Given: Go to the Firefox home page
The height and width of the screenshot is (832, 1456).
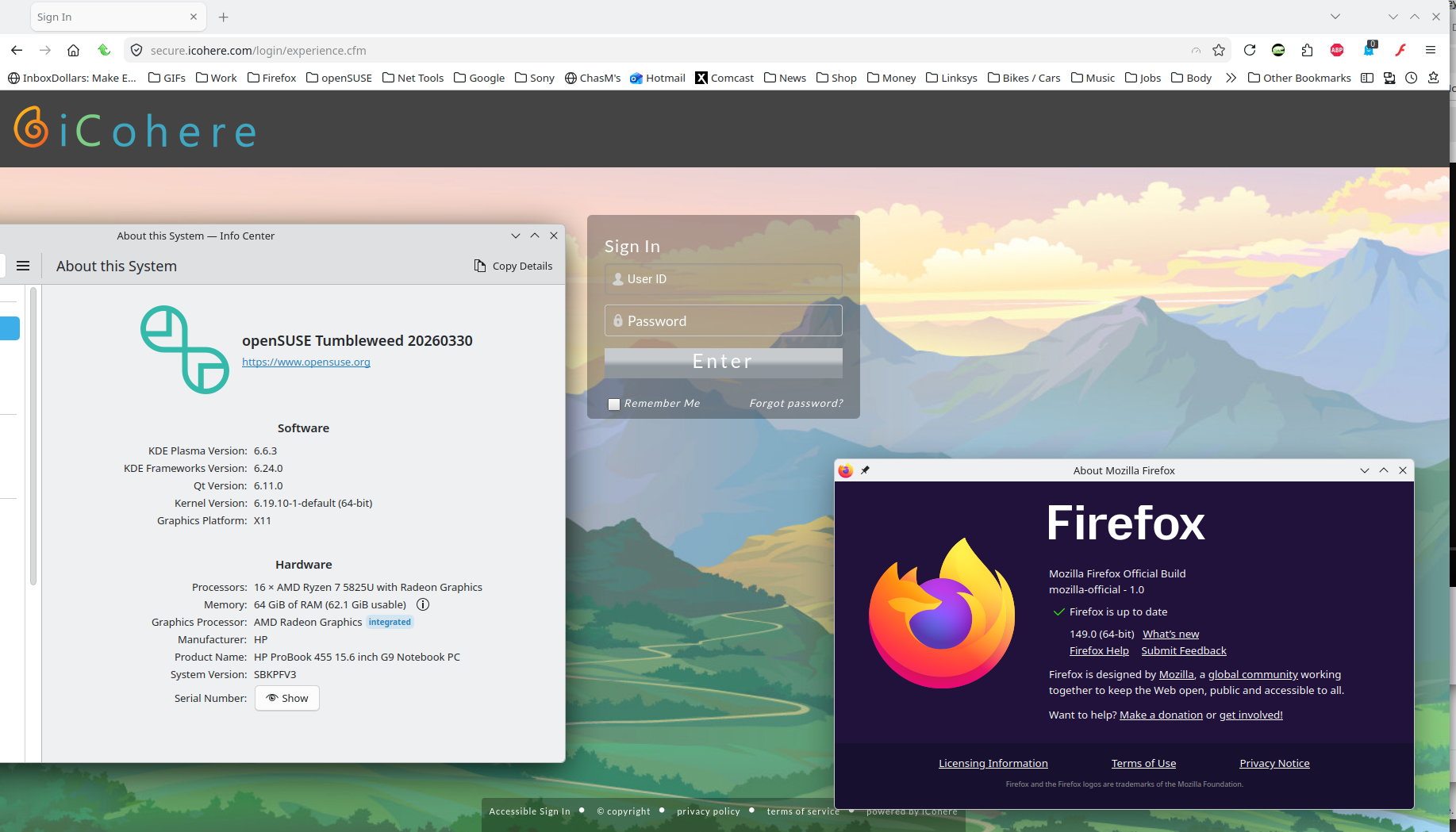Looking at the screenshot, I should pos(73,50).
